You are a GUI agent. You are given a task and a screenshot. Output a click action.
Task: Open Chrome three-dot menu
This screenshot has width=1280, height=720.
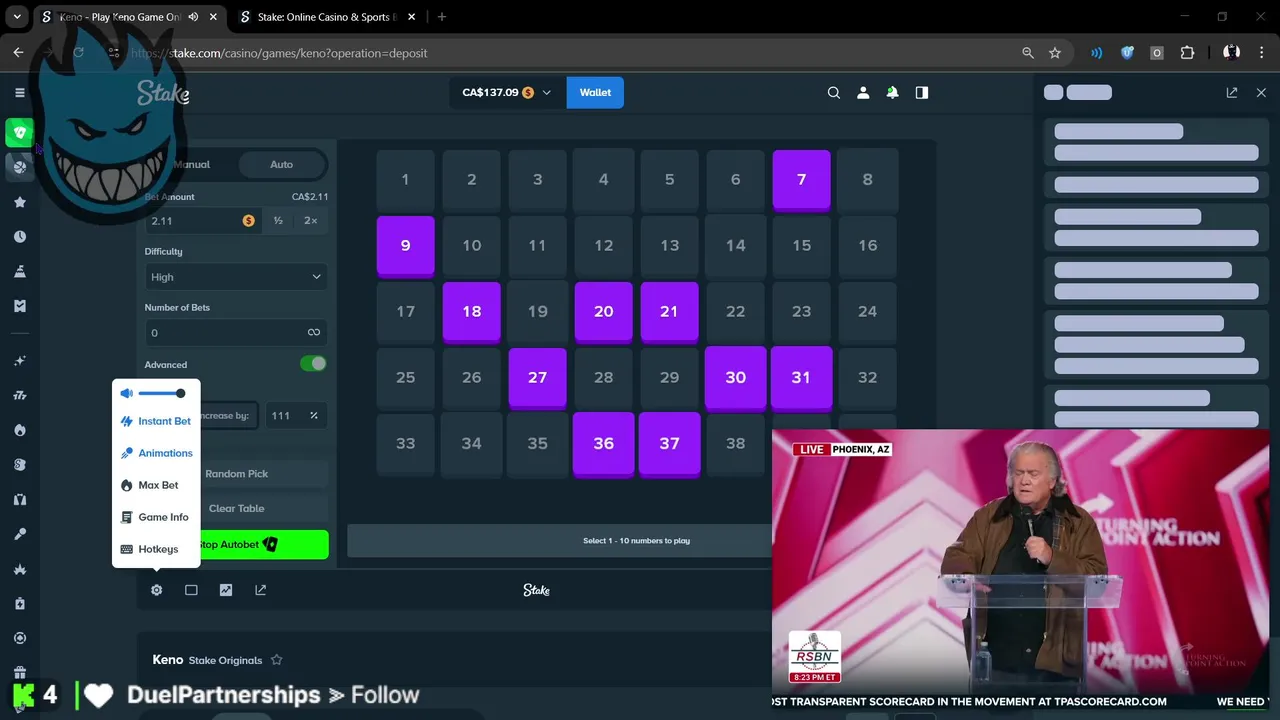[1261, 53]
